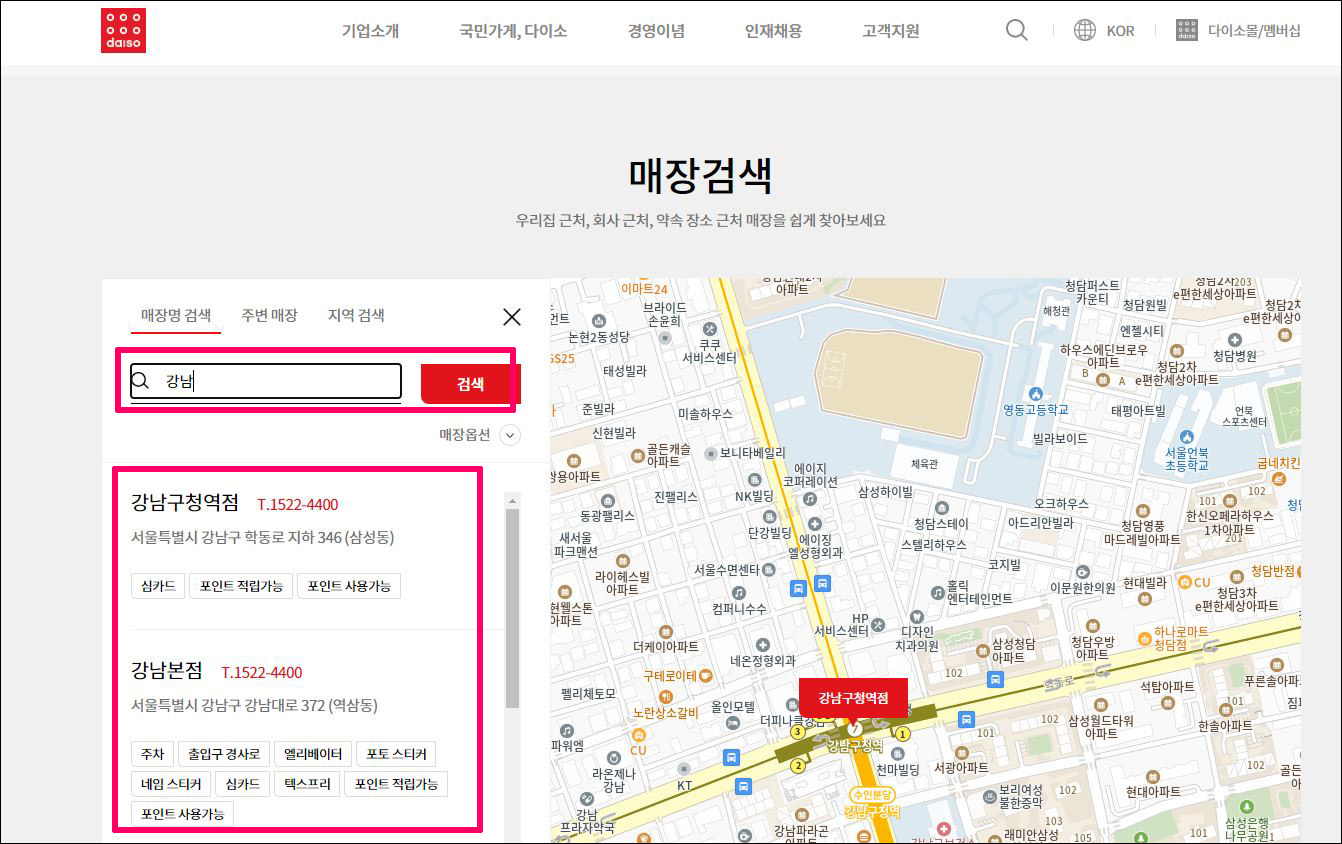Open 다이소몰/멤버십 link

1254,31
